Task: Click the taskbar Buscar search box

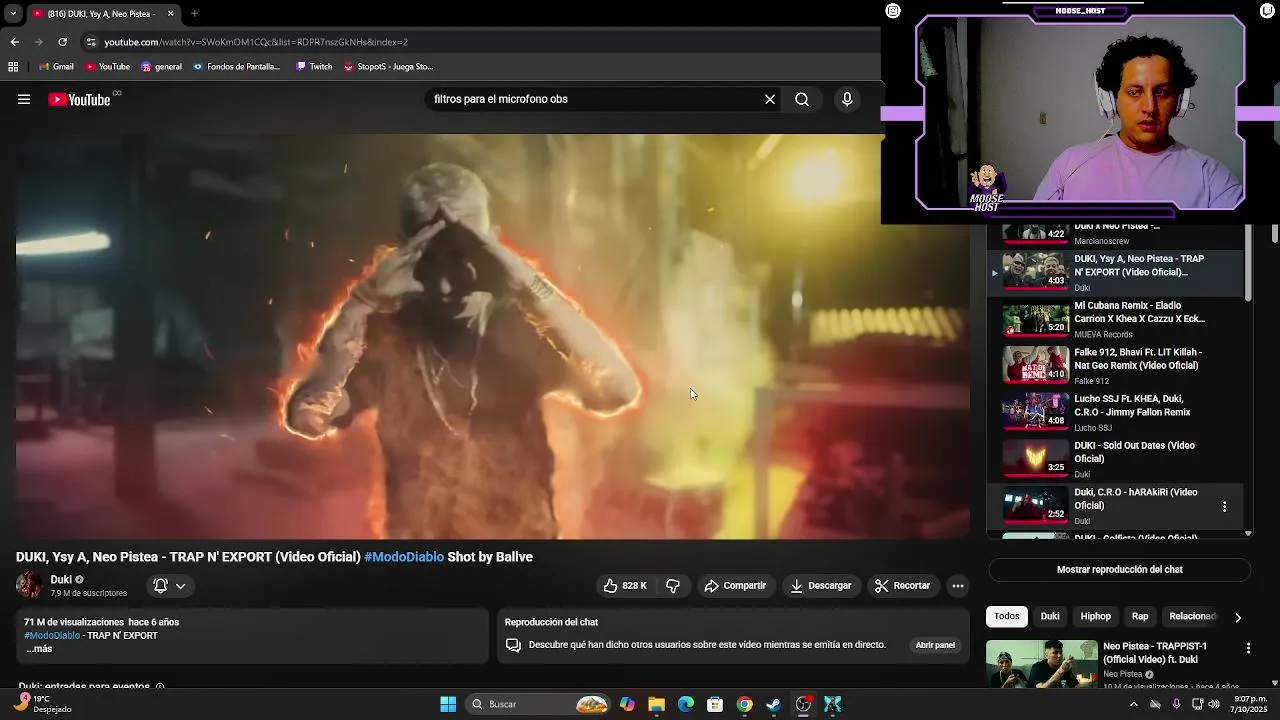Action: 539,704
